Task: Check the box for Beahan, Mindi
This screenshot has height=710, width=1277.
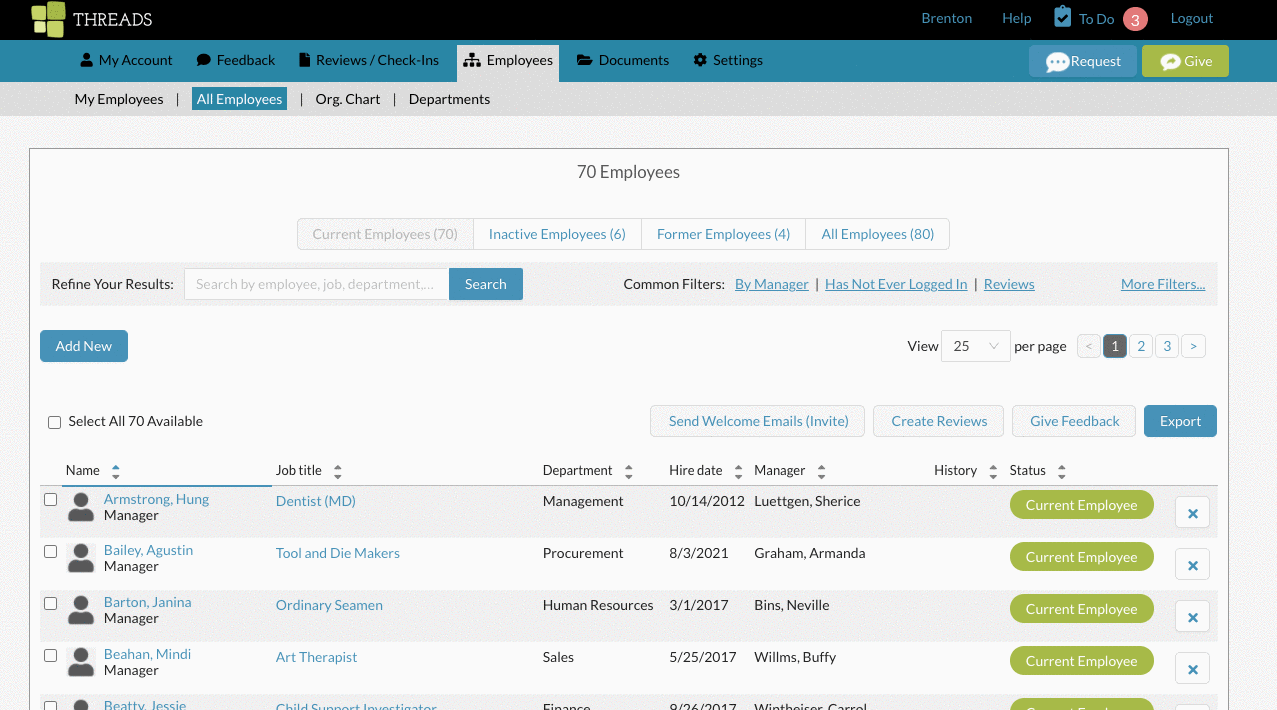Action: point(51,655)
